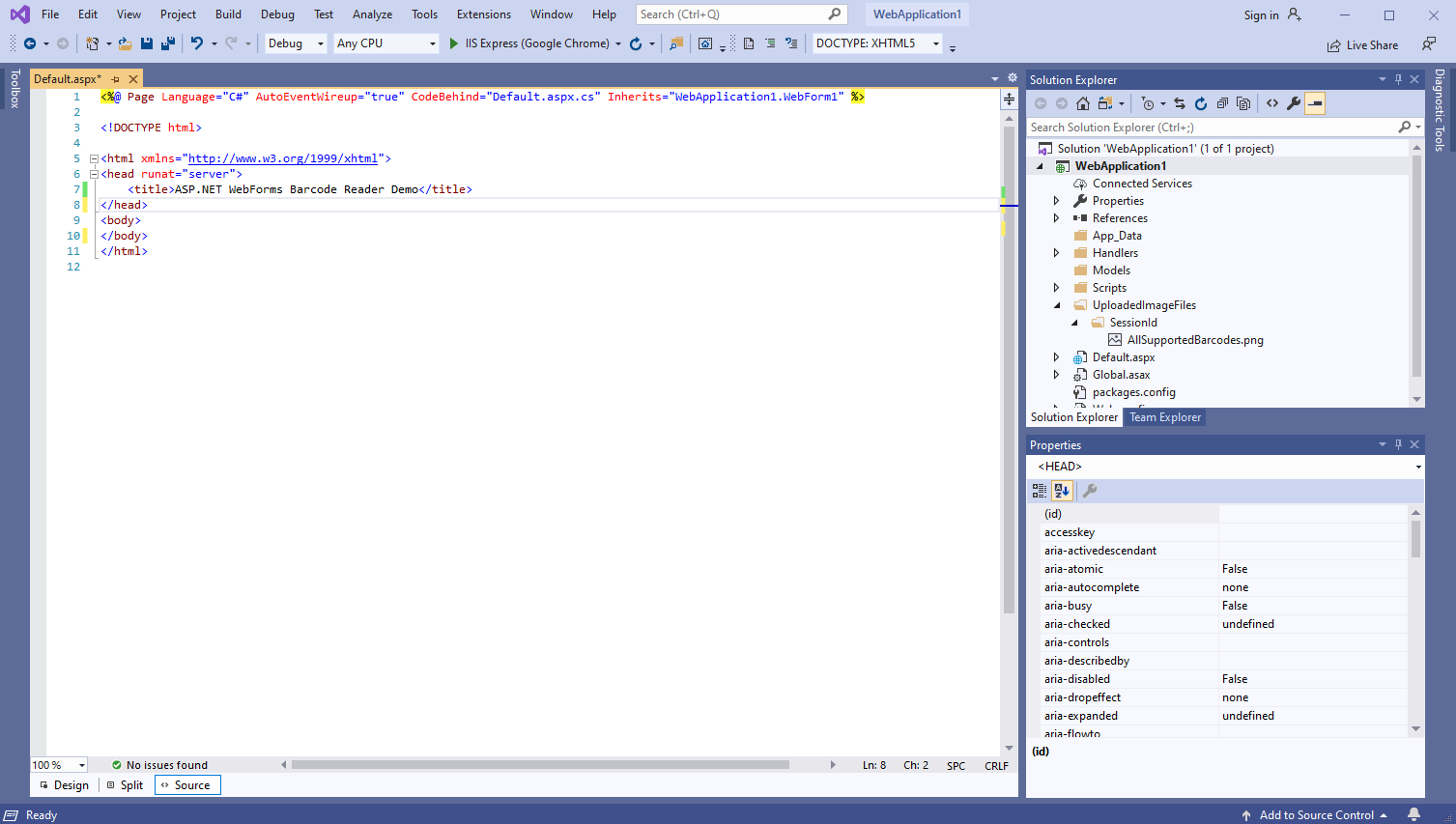Switch Properties panel to Categorized view
Image resolution: width=1456 pixels, height=824 pixels.
[x=1040, y=491]
